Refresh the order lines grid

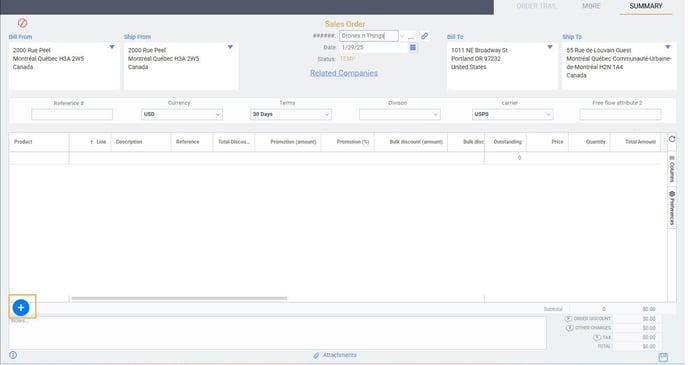tap(672, 139)
